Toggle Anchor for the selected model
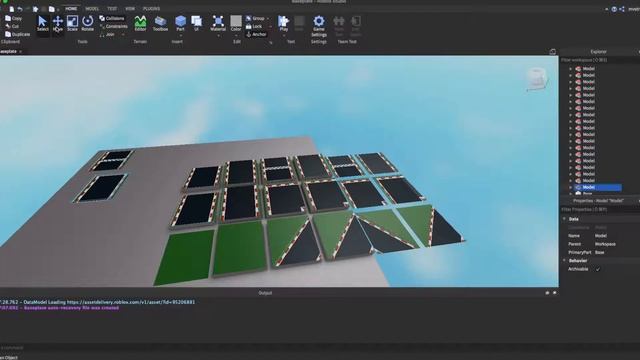The height and width of the screenshot is (360, 640). coord(256,34)
